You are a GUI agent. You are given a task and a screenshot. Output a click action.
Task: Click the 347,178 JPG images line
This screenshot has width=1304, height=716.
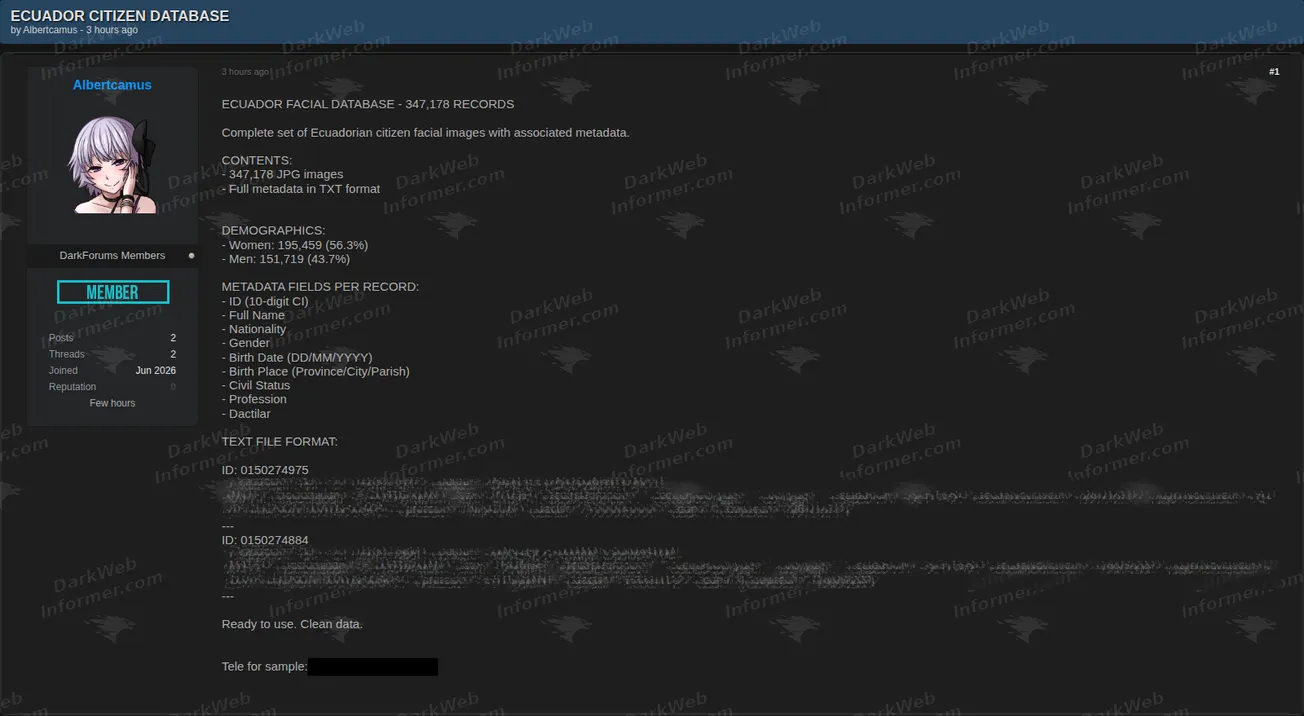[282, 174]
